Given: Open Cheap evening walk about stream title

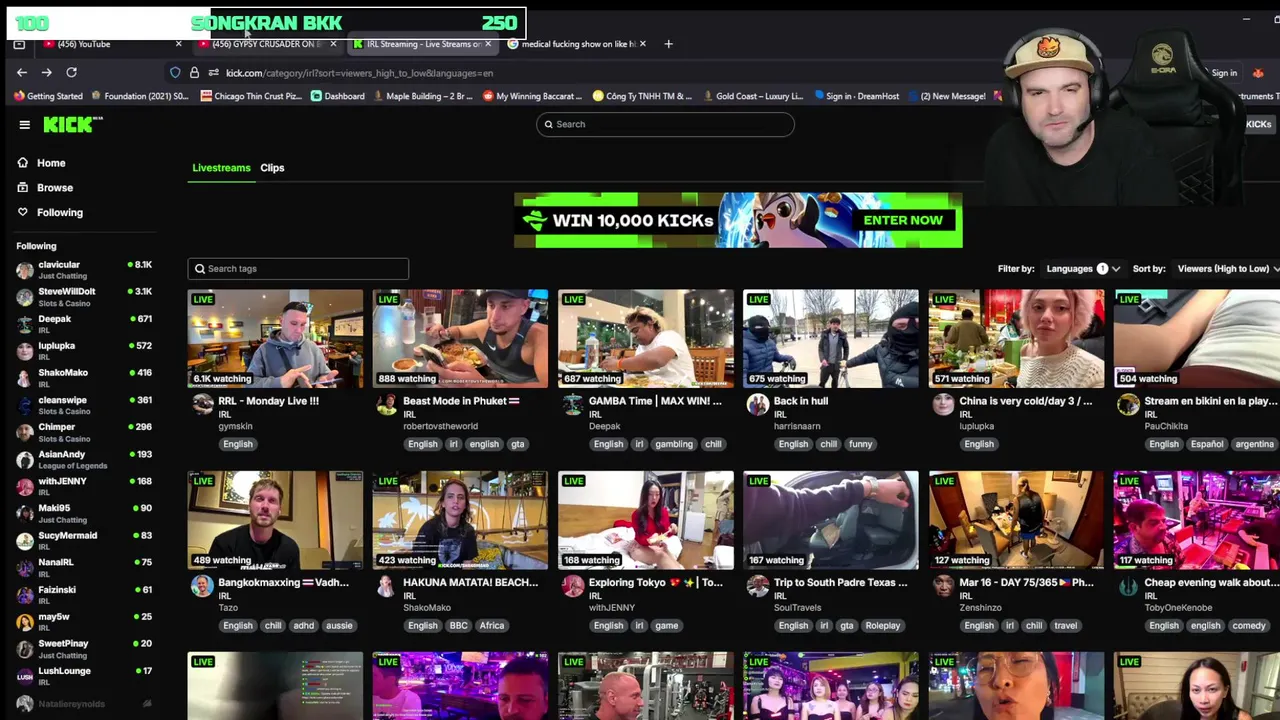Looking at the screenshot, I should tap(1210, 583).
